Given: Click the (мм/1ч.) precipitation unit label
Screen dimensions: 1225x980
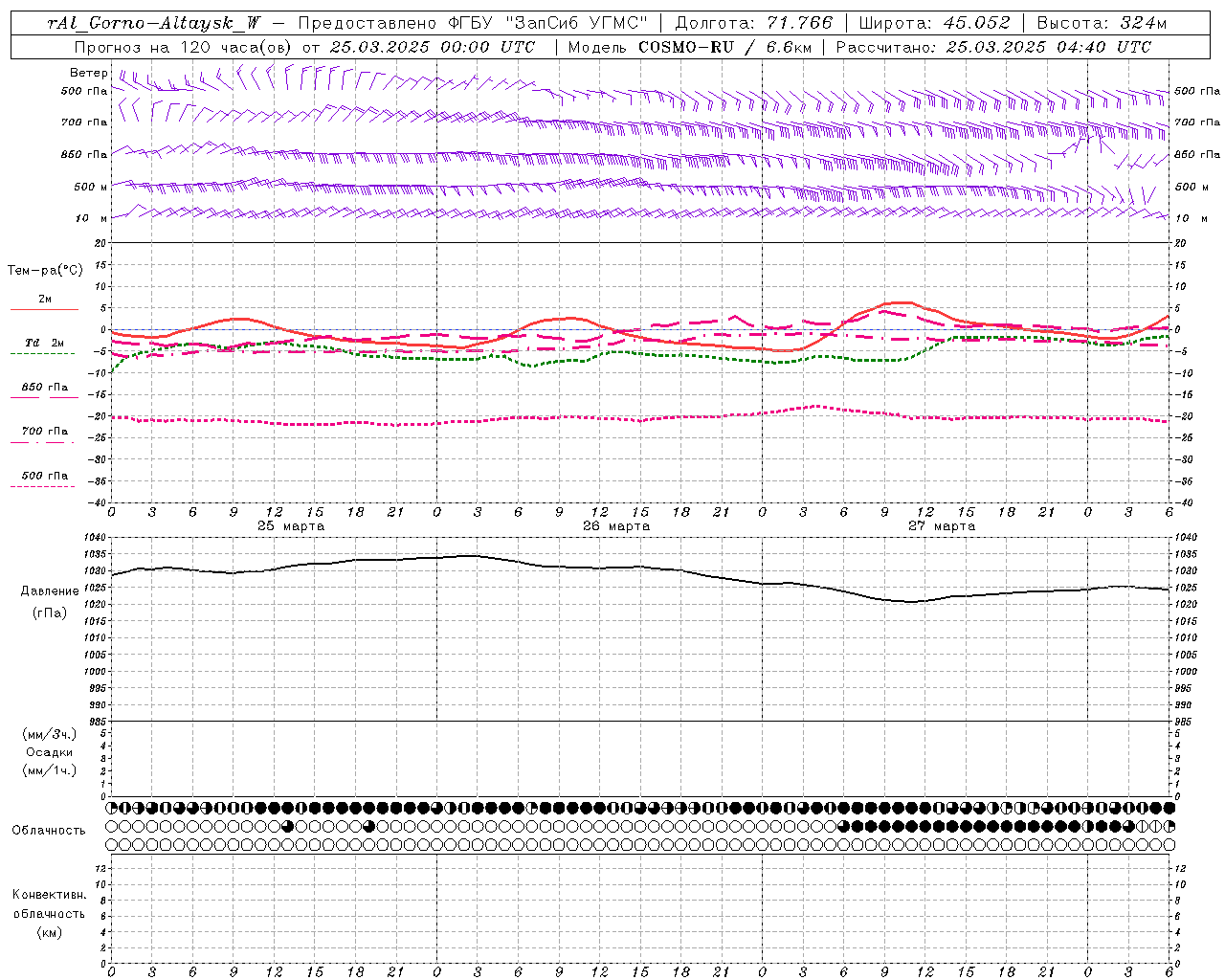Looking at the screenshot, I should tap(49, 770).
